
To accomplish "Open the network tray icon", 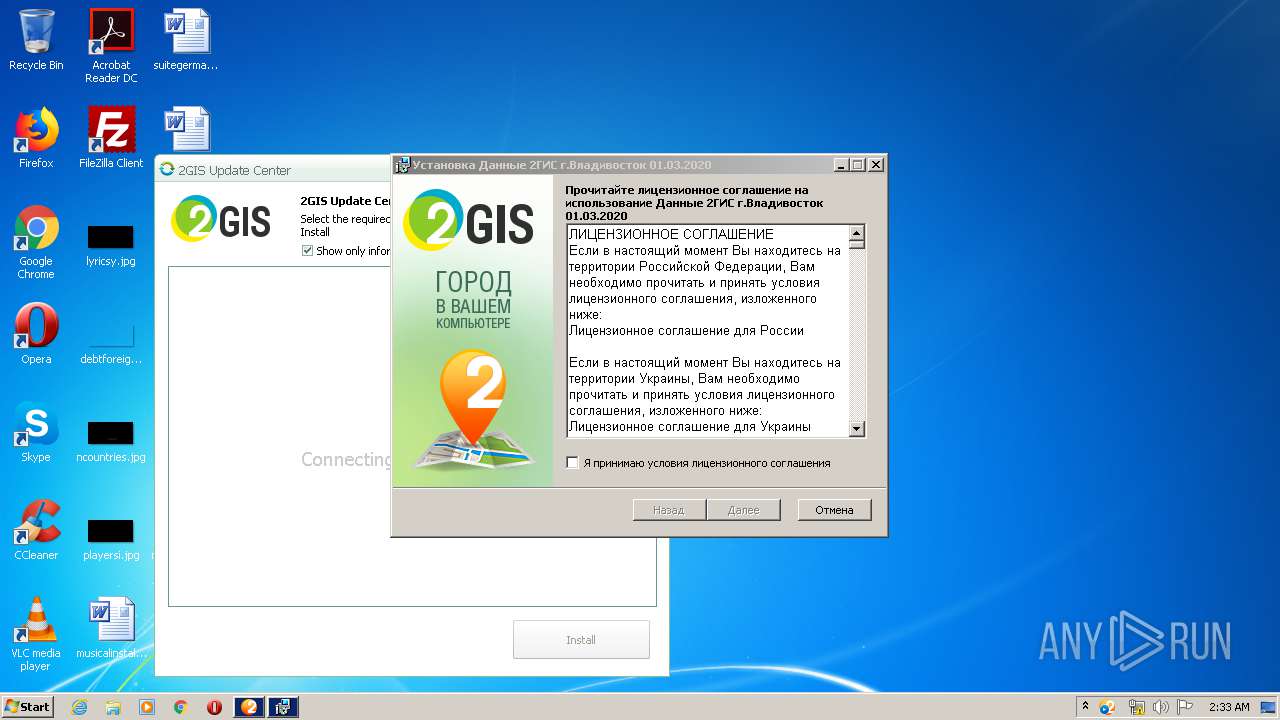I will (x=1136, y=707).
